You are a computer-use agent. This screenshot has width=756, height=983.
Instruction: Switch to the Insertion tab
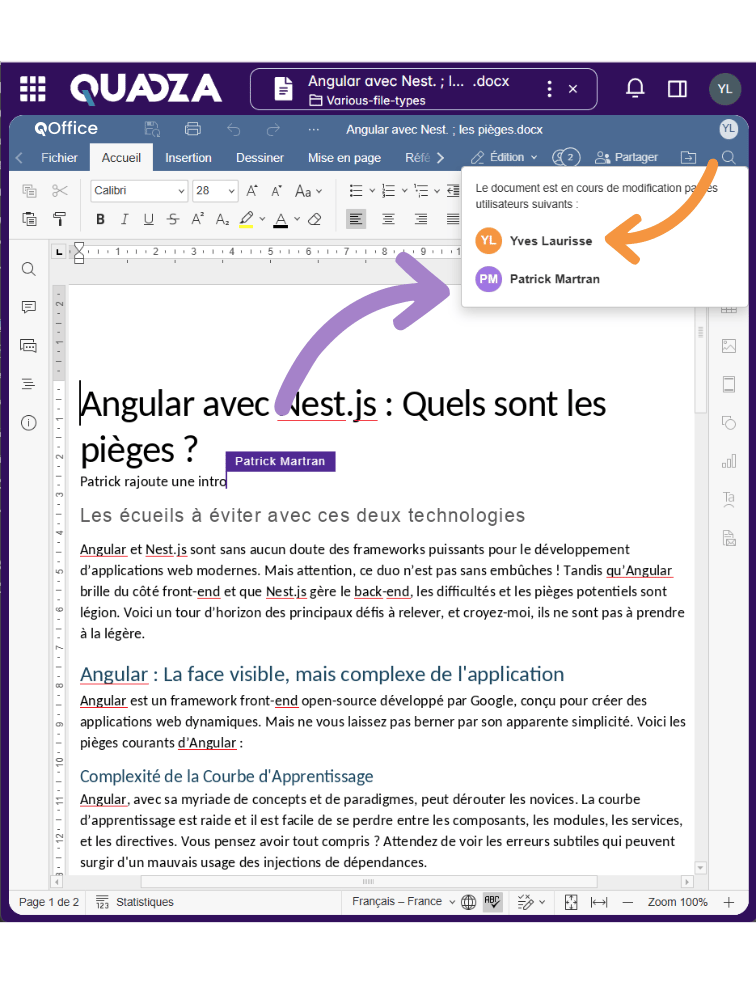click(188, 157)
